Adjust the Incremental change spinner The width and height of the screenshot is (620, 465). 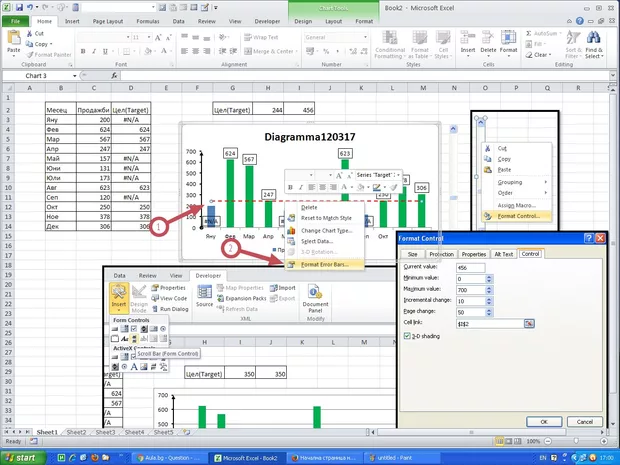(489, 301)
